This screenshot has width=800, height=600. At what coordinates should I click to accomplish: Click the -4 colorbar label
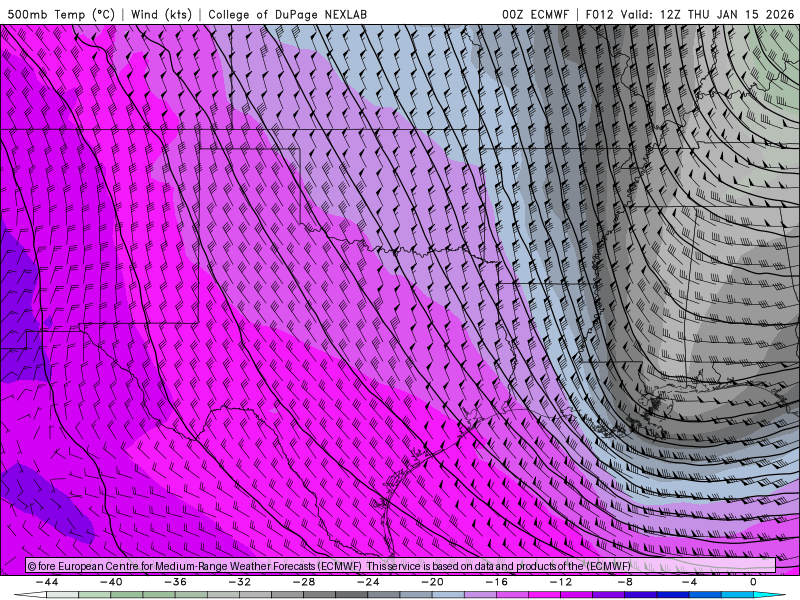click(689, 582)
